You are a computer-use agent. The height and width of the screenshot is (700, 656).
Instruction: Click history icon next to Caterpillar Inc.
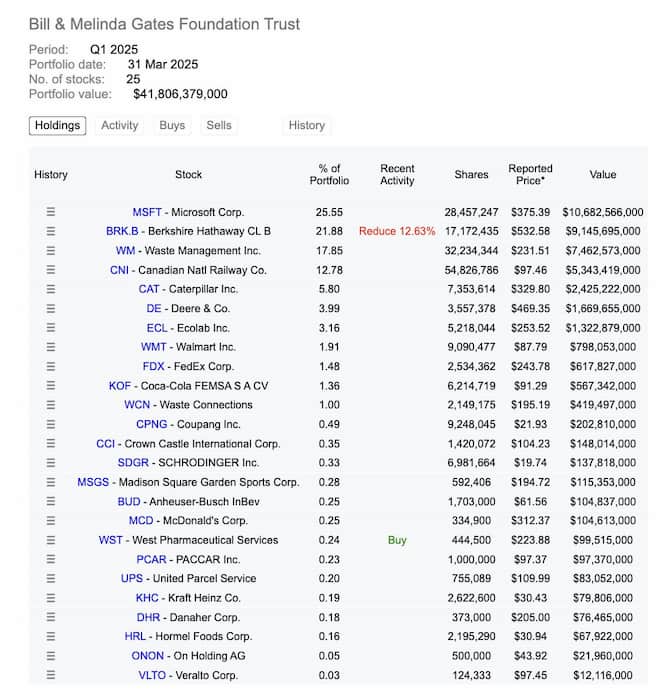(x=51, y=289)
